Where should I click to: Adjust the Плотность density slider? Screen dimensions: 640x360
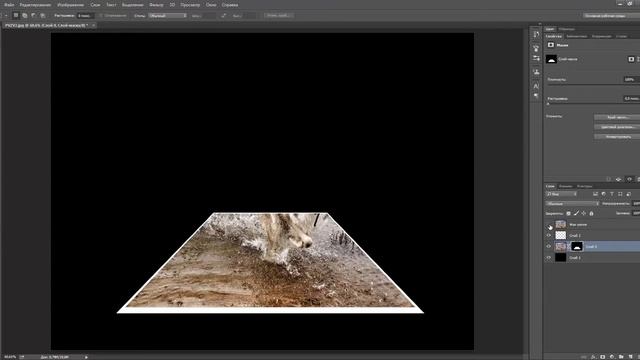[593, 84]
